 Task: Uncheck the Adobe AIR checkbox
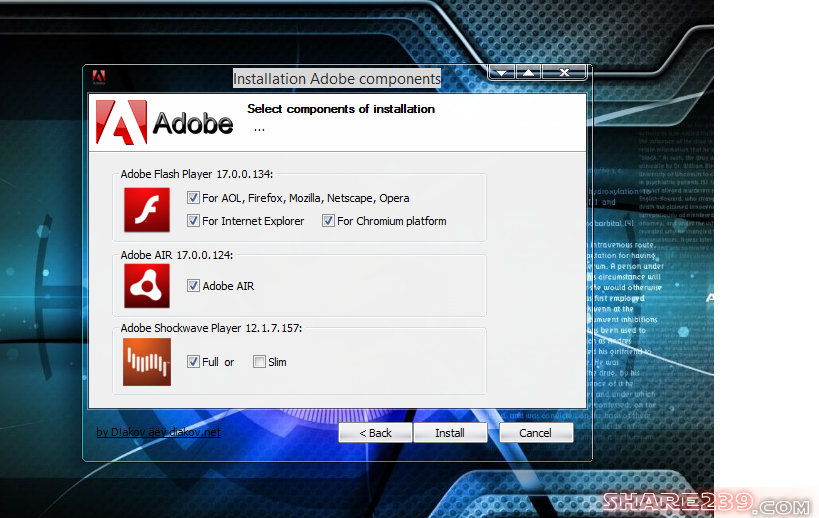pos(193,286)
